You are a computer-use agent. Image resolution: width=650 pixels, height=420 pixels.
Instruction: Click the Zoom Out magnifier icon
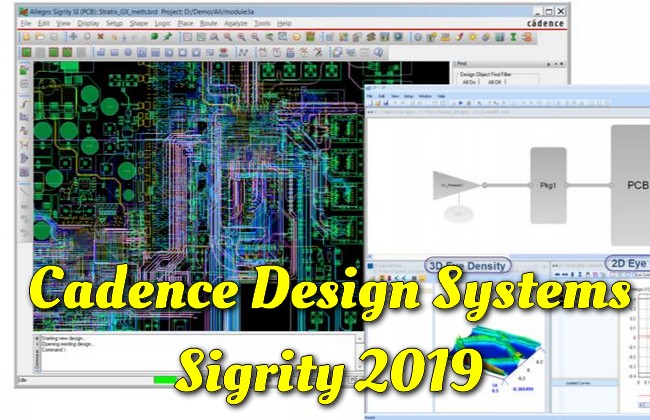(255, 37)
